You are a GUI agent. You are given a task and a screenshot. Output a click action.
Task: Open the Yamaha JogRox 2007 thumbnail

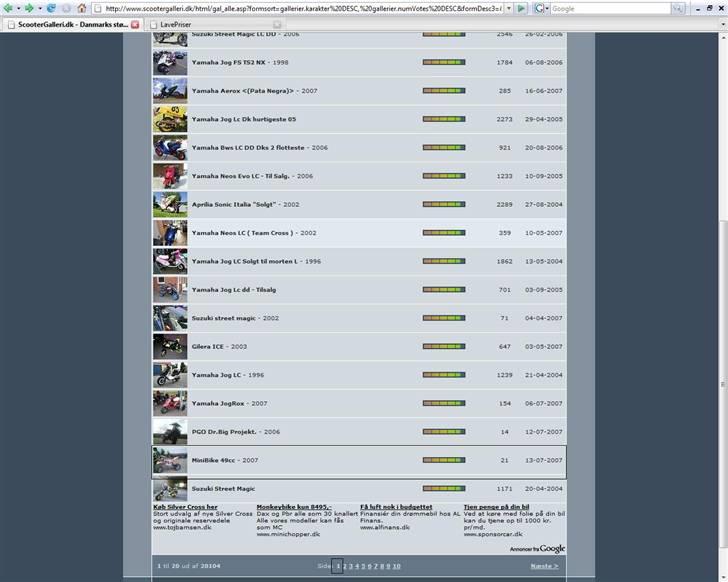pyautogui.click(x=170, y=403)
